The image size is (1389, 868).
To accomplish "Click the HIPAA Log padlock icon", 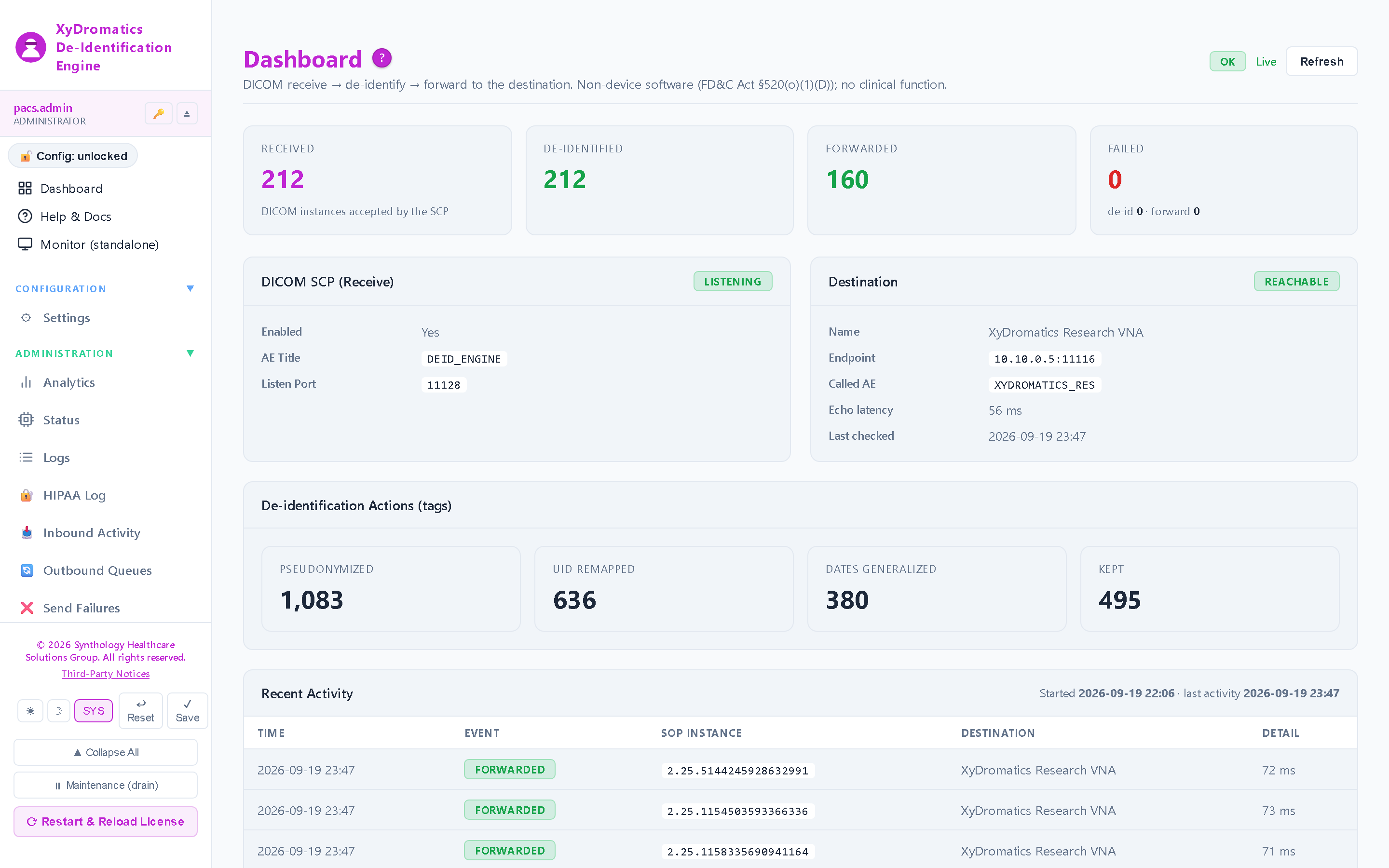I will click(27, 495).
